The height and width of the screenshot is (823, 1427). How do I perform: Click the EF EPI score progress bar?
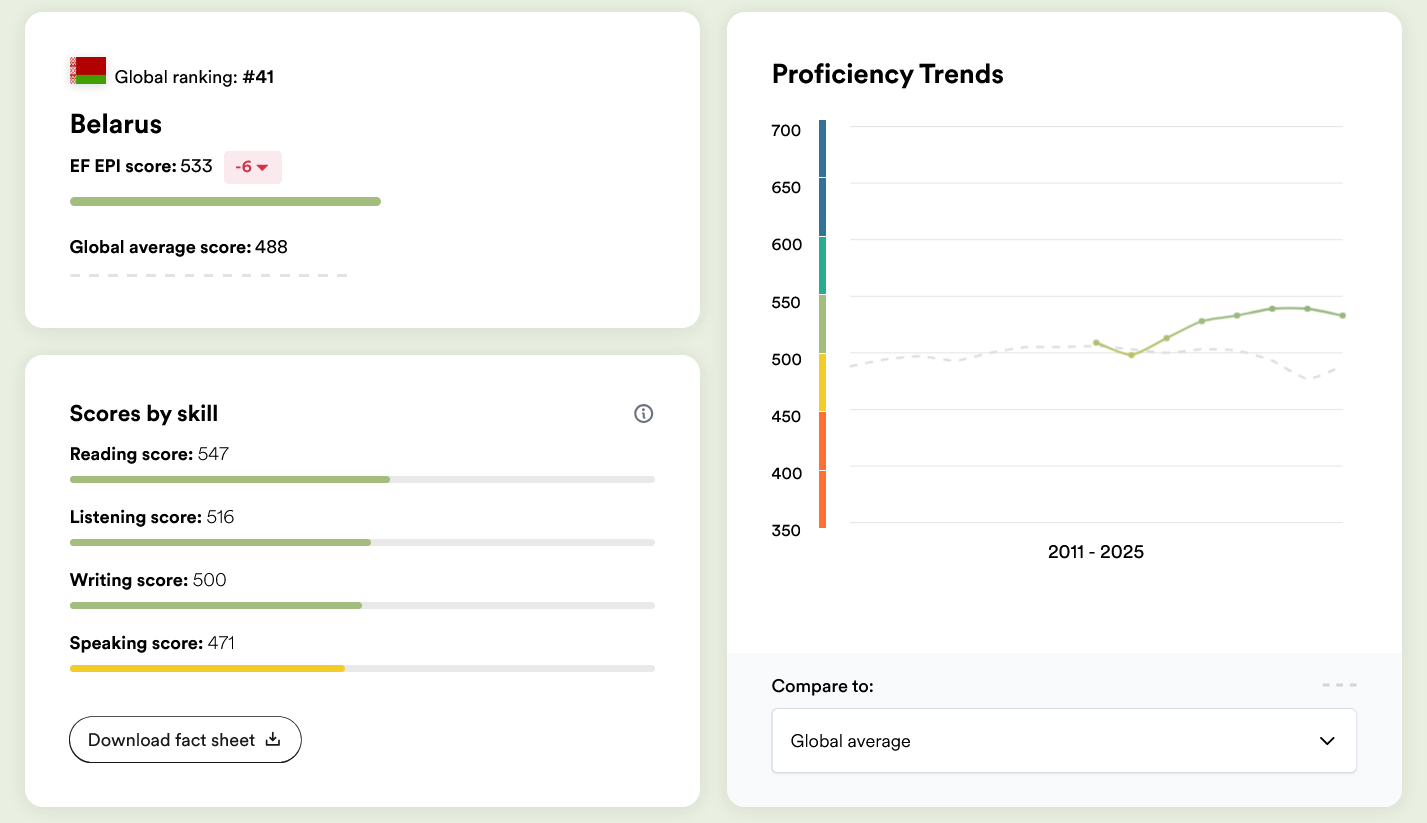tap(225, 202)
